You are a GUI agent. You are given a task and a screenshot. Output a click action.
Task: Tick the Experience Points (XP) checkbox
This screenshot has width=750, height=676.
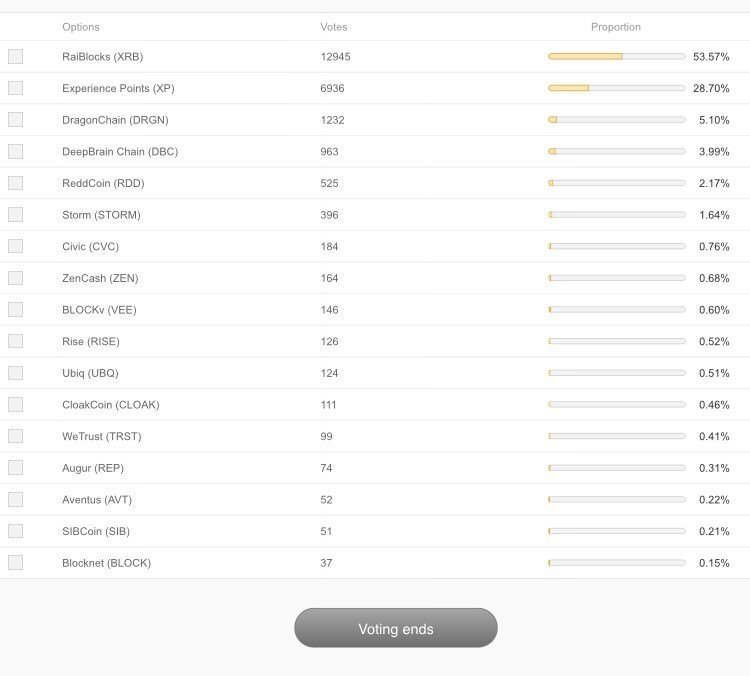15,88
